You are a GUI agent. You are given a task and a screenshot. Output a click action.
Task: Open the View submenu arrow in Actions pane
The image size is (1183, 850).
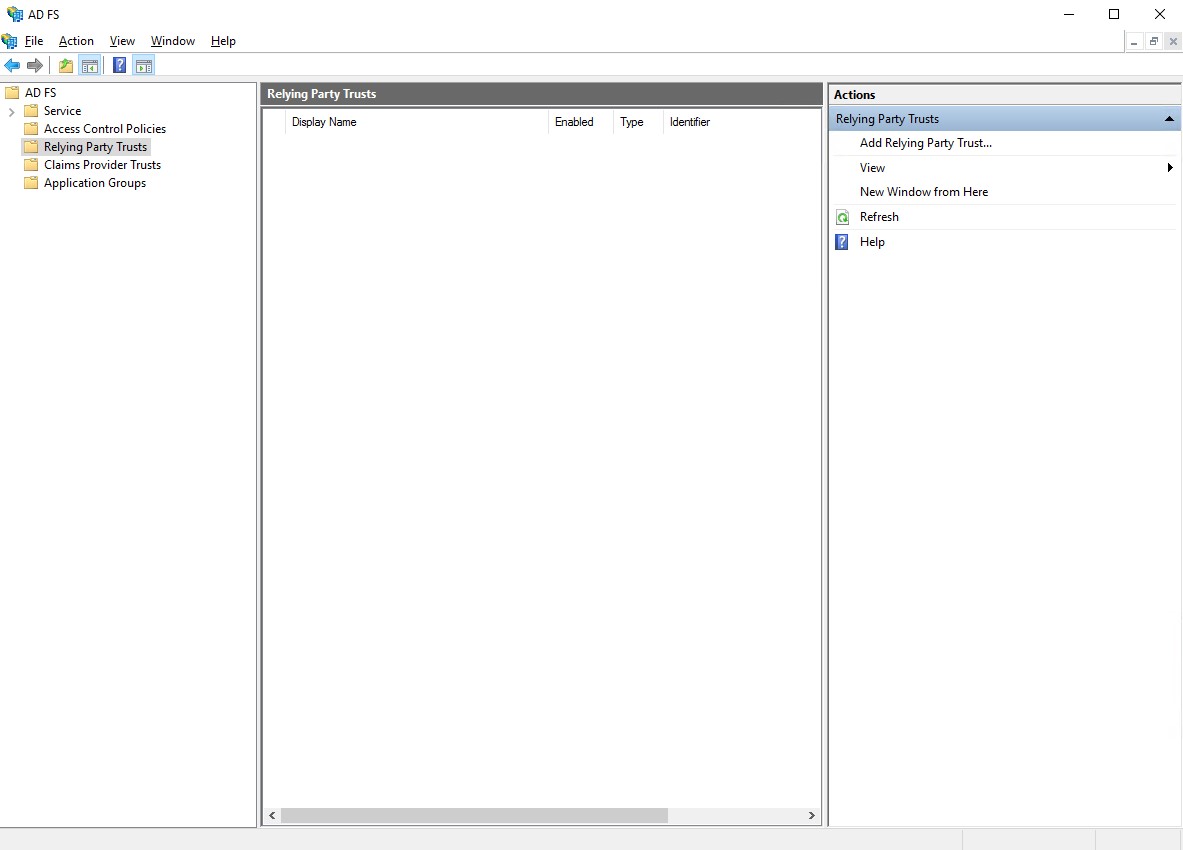(1170, 167)
